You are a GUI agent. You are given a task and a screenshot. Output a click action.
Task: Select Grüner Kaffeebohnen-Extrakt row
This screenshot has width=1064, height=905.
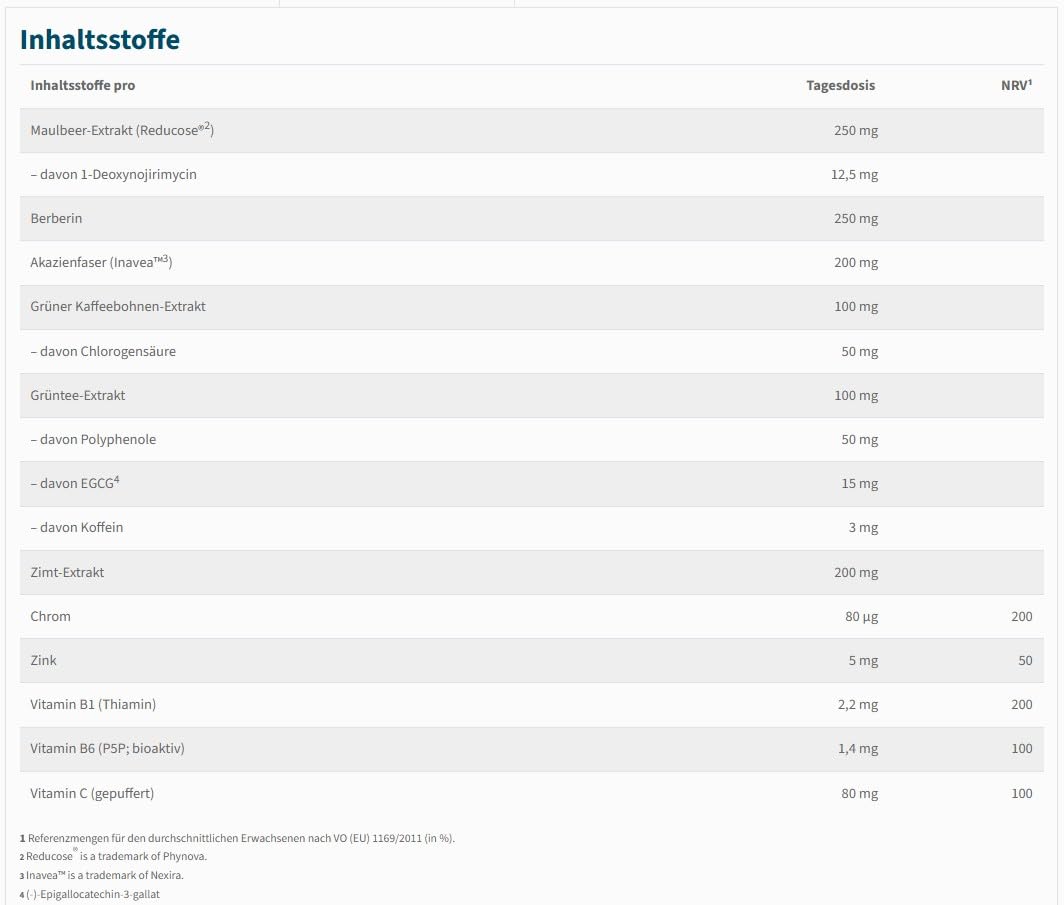(x=531, y=307)
